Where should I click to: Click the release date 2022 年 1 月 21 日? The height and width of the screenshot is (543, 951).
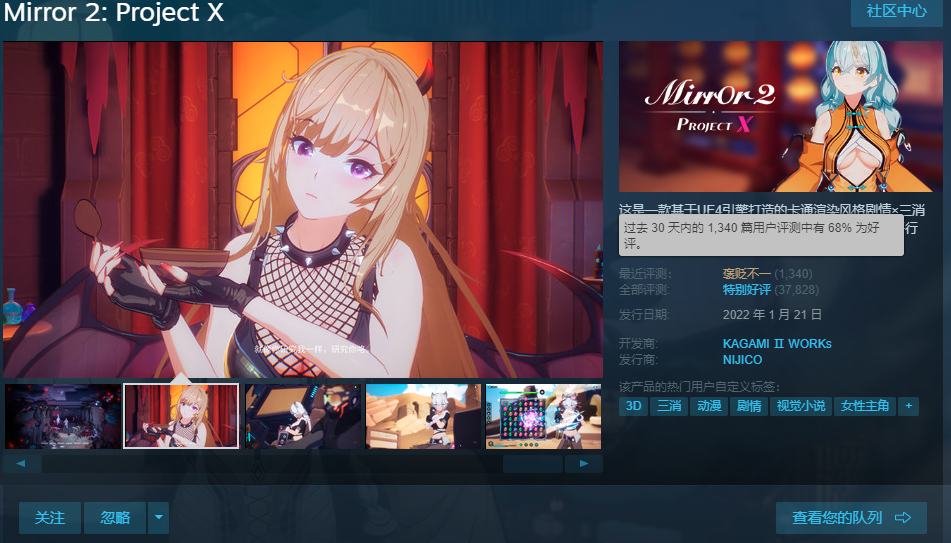[x=772, y=314]
